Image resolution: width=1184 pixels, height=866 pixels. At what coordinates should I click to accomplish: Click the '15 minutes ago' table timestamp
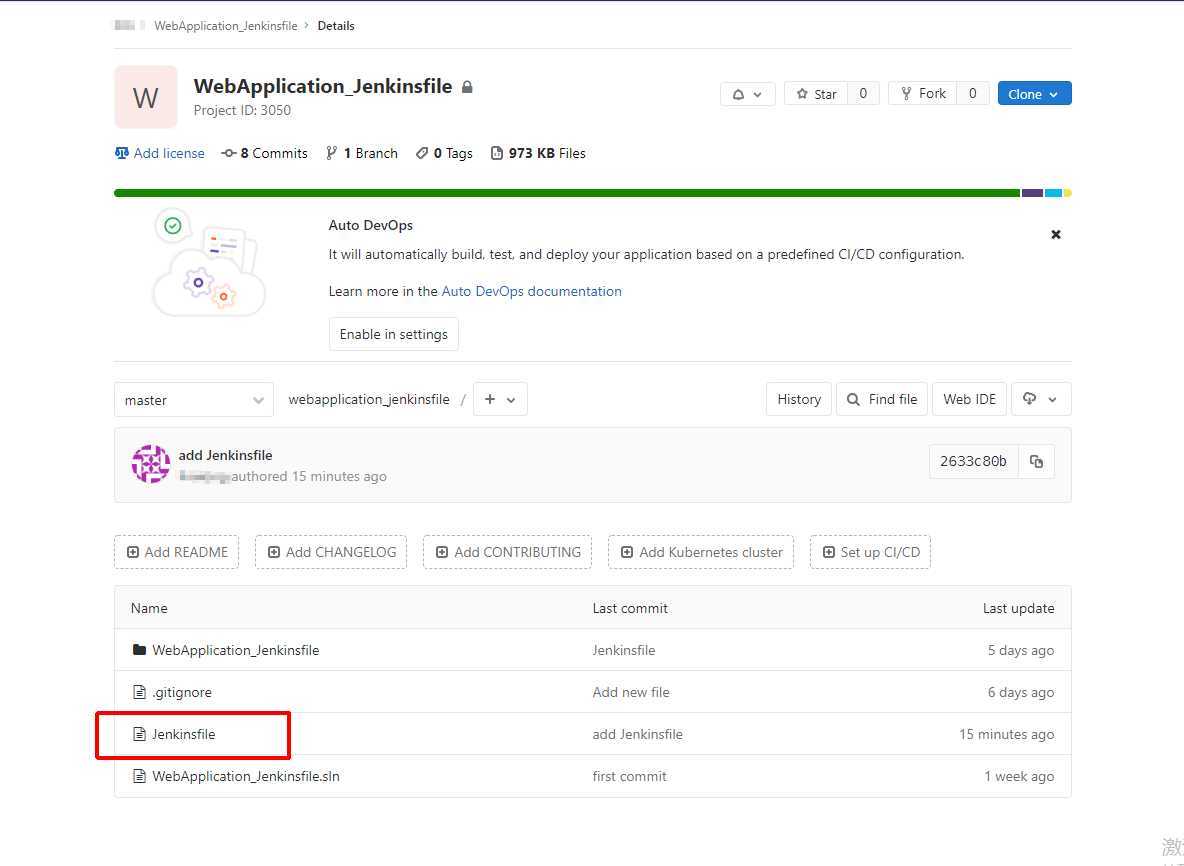(1007, 734)
